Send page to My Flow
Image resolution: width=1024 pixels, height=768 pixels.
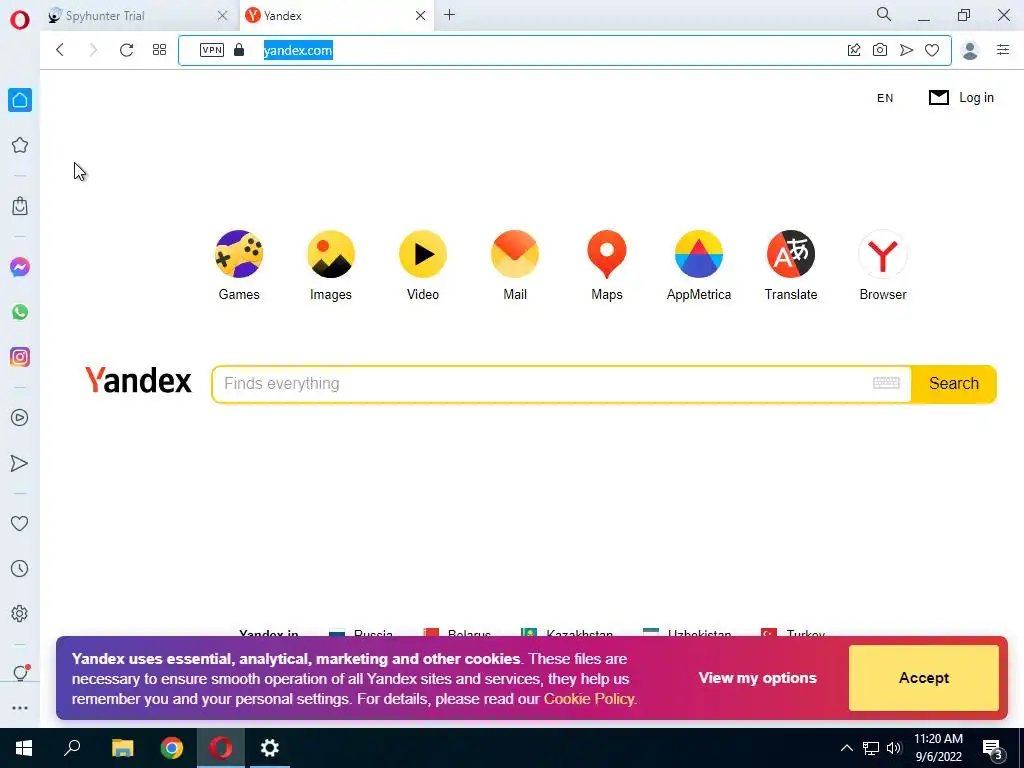[906, 50]
